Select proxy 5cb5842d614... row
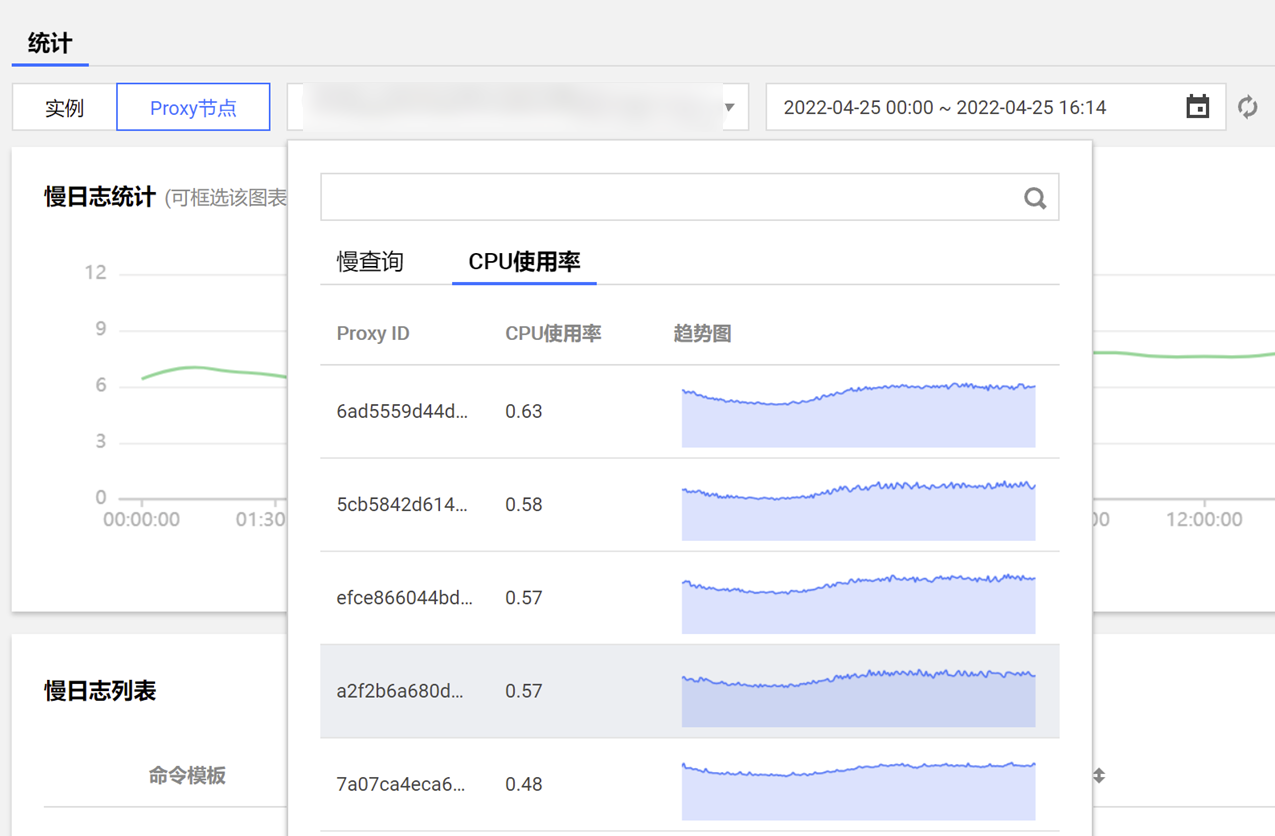 (402, 505)
